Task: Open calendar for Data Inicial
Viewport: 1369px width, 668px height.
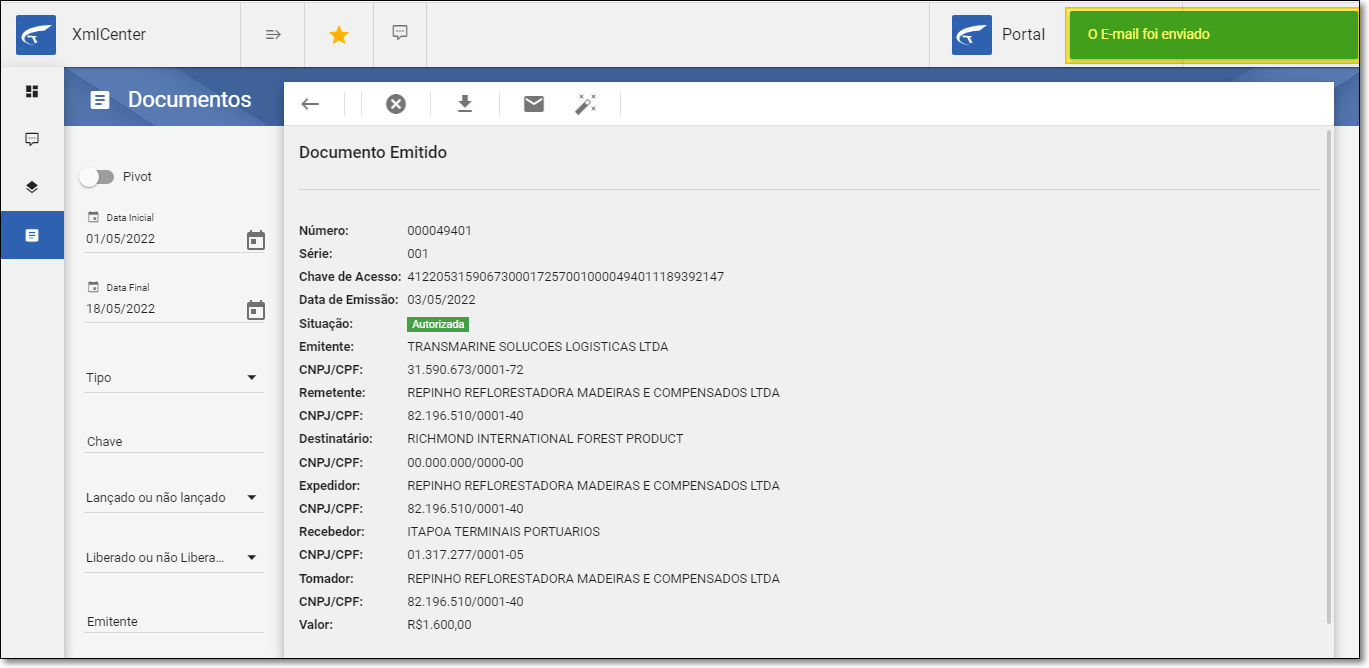Action: click(256, 240)
